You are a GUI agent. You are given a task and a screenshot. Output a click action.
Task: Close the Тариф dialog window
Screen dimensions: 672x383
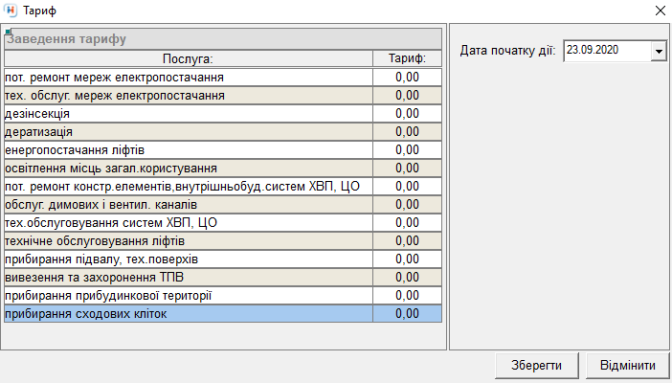point(660,11)
